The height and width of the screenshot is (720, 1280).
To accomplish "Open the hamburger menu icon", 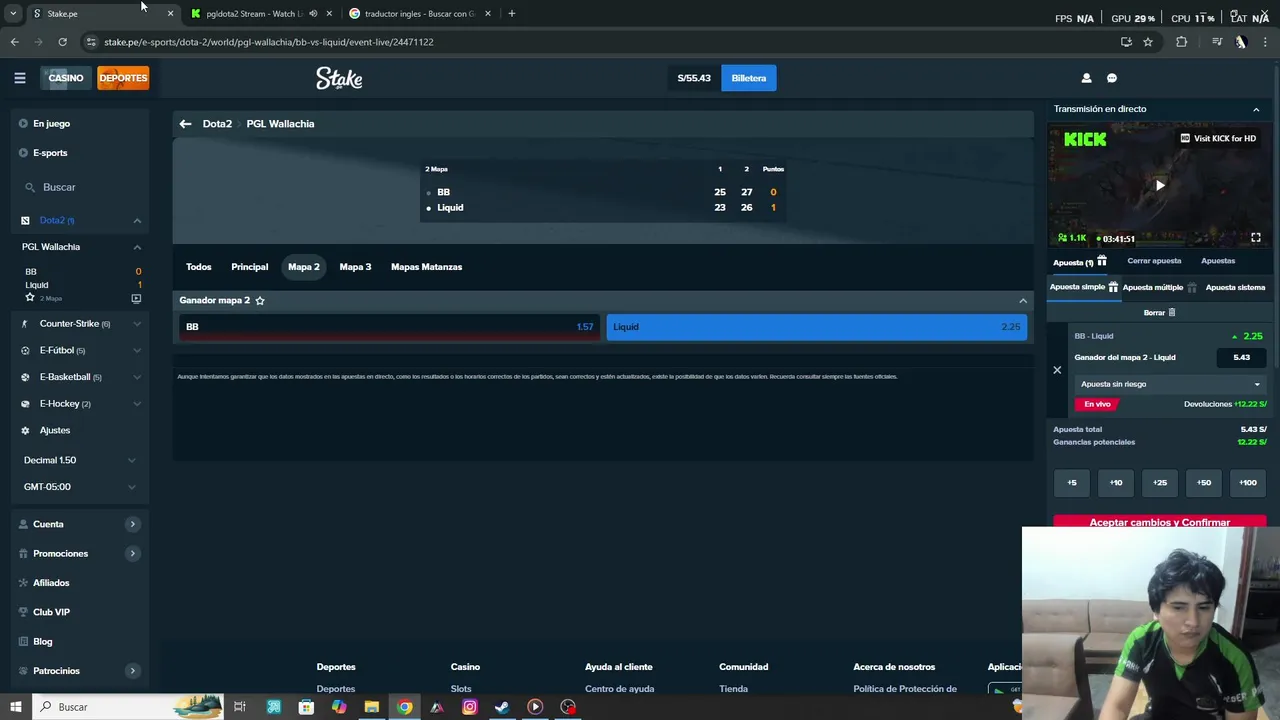I will click(20, 78).
